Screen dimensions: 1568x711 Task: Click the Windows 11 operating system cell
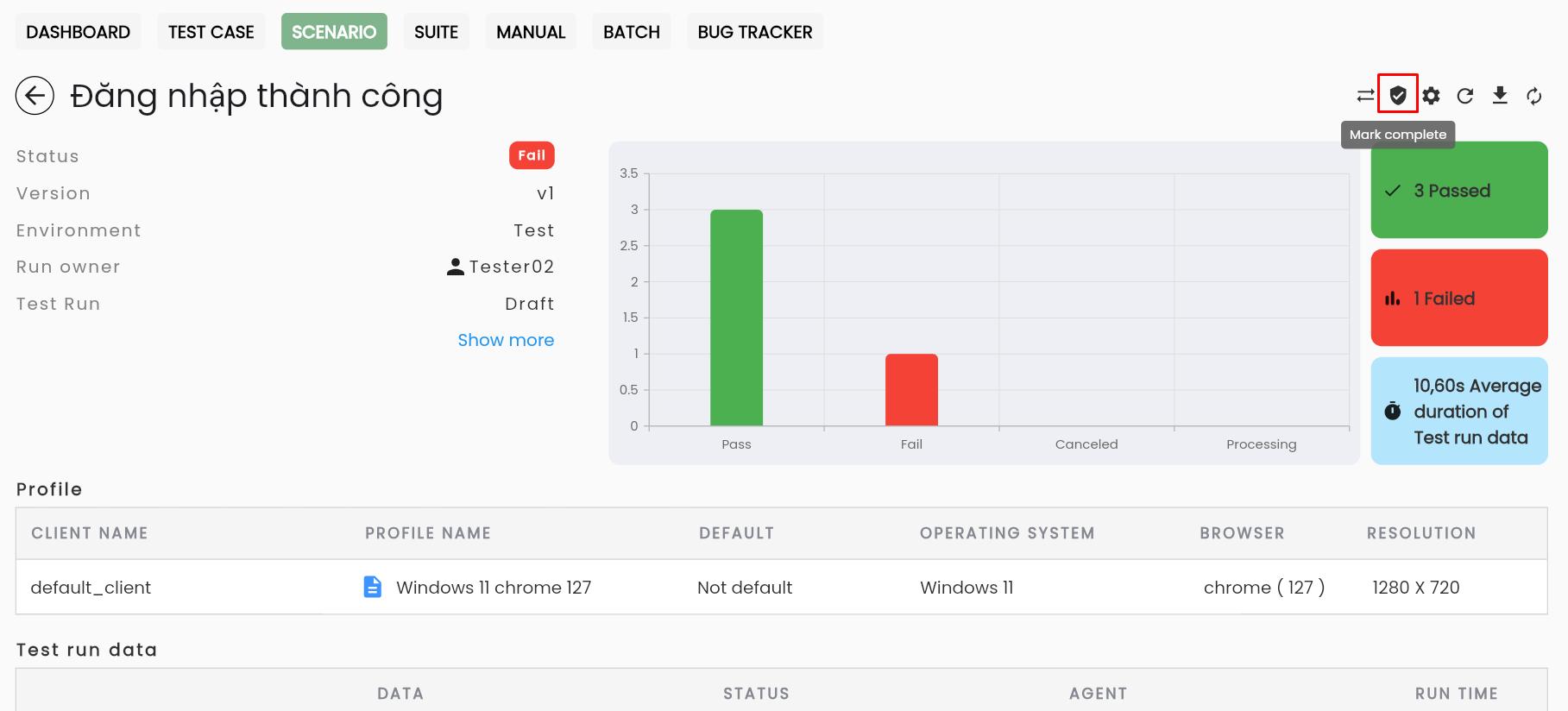pyautogui.click(x=967, y=588)
